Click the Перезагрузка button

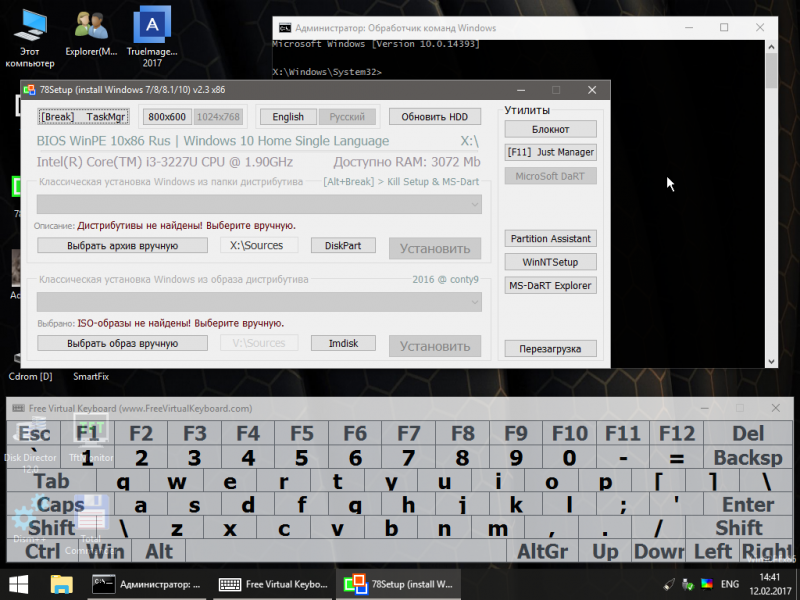(551, 348)
